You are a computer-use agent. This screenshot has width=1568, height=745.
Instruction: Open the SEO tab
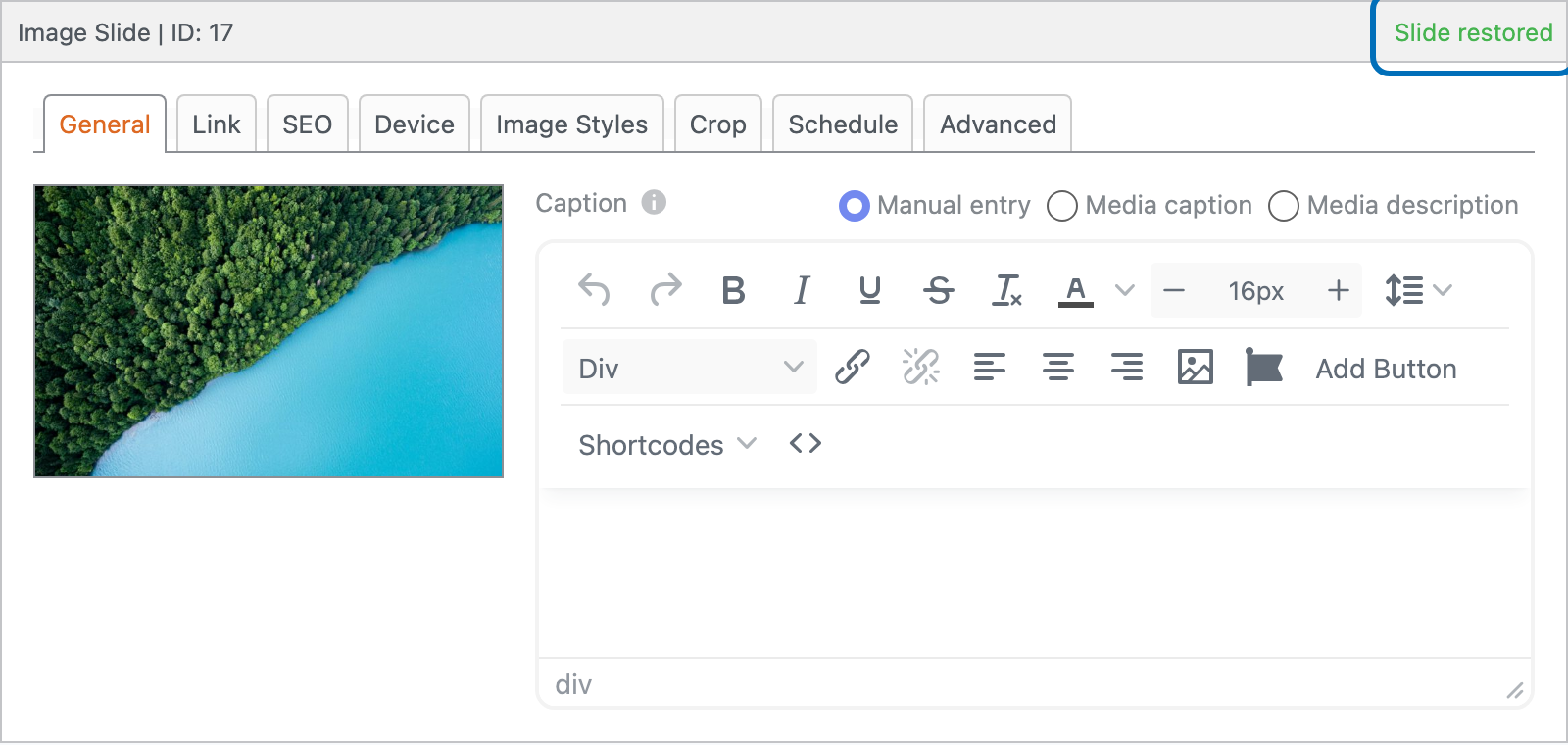[x=308, y=124]
